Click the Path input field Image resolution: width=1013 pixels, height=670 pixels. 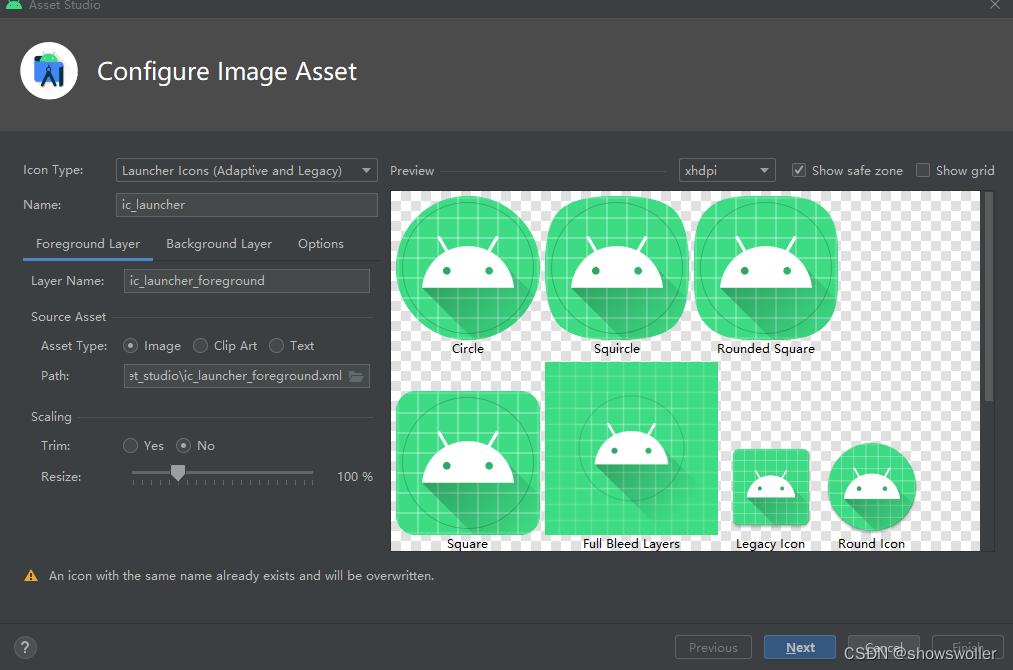coord(247,376)
